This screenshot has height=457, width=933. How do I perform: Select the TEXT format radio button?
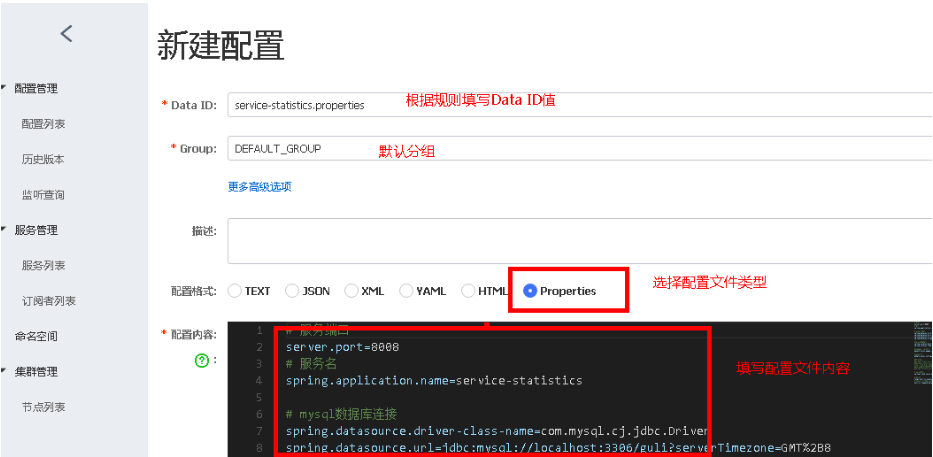click(x=234, y=291)
